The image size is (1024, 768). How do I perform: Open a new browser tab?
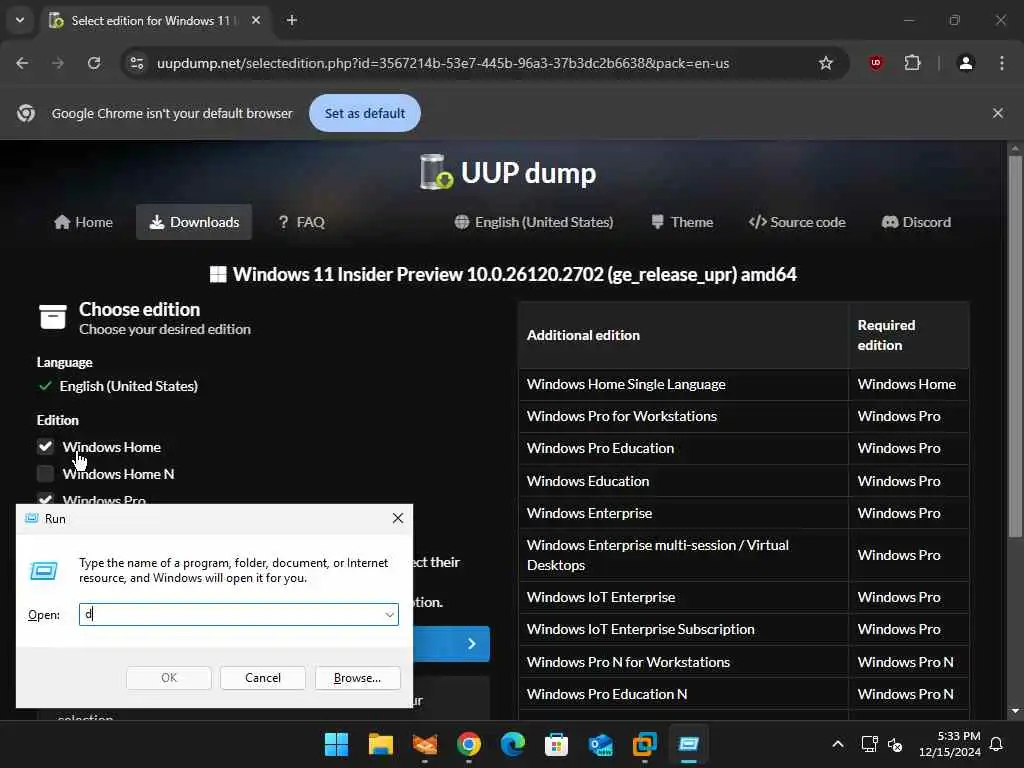tap(292, 20)
